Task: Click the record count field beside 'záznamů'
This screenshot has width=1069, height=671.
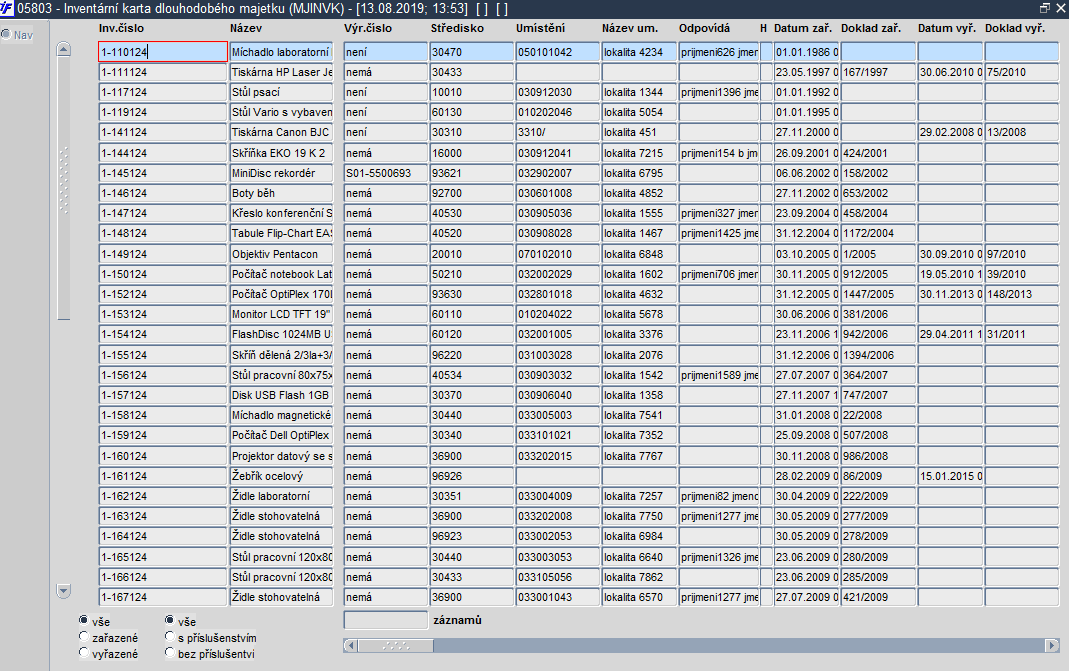Action: (386, 620)
